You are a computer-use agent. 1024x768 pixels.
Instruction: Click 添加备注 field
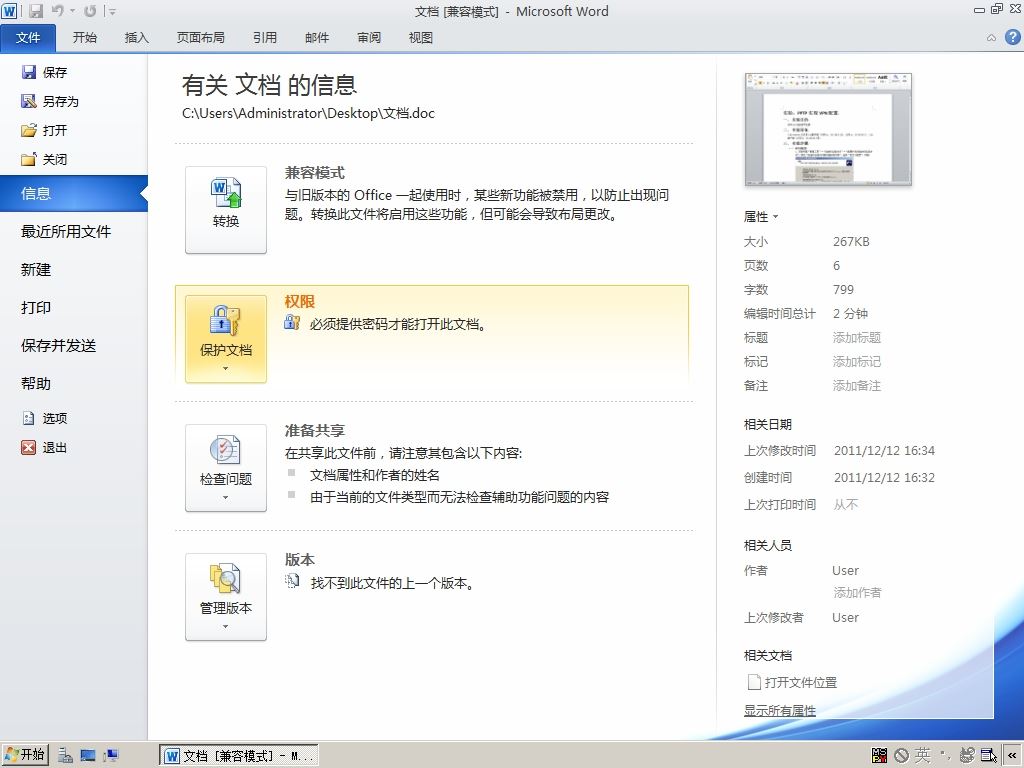(x=857, y=386)
